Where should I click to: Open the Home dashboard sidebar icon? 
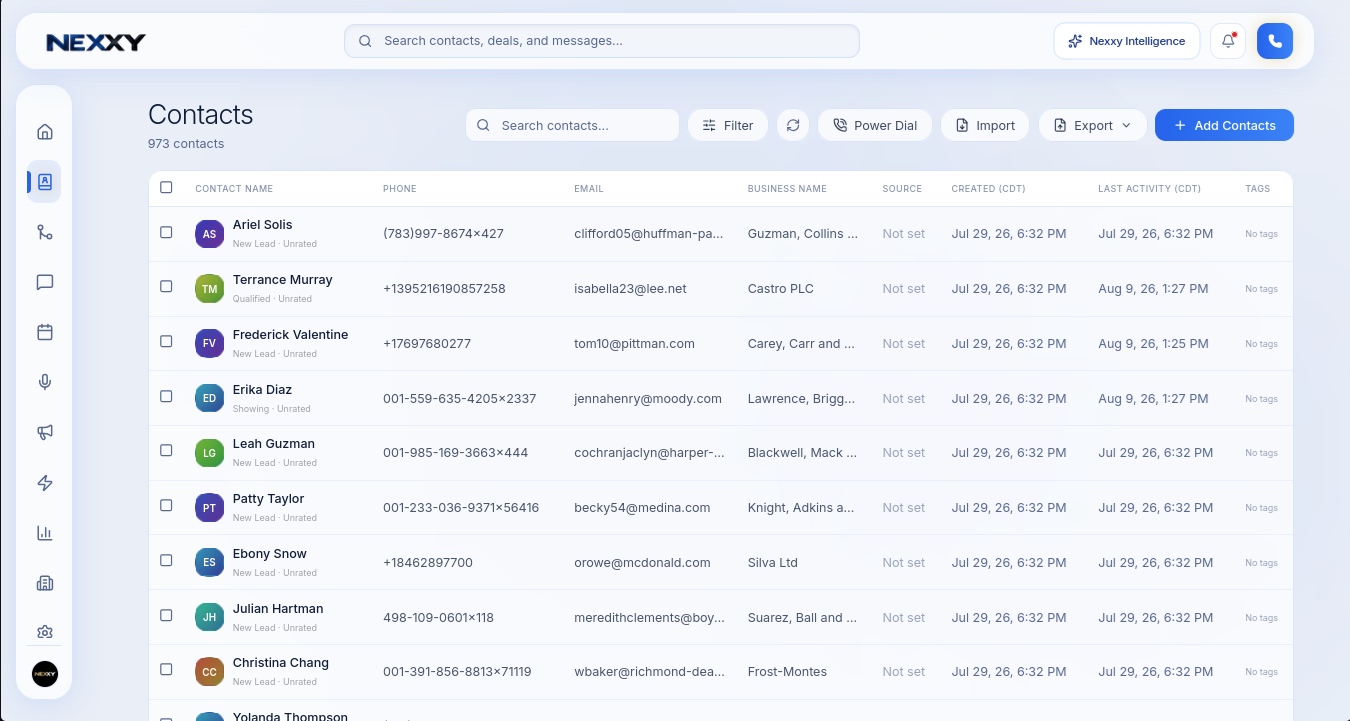[44, 132]
